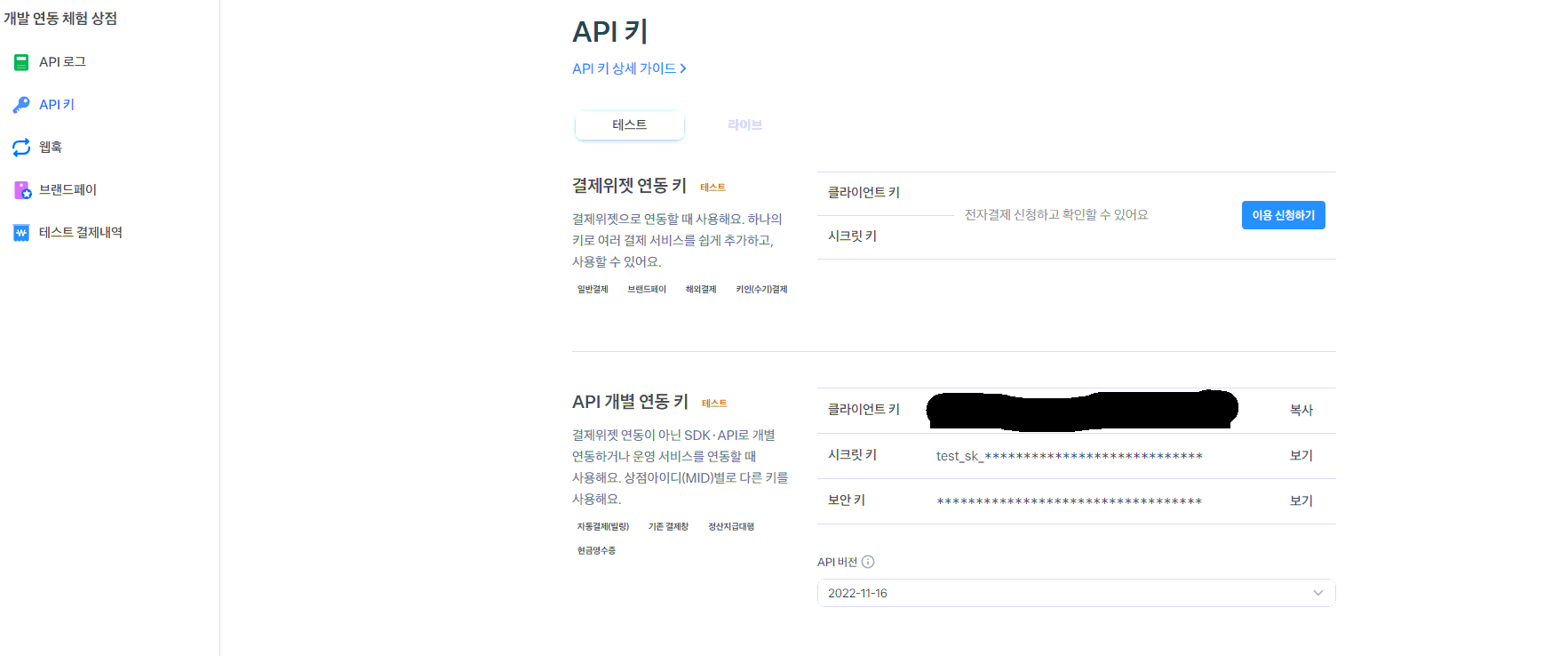Click the 개발 연동 체험 상점 title

(60, 19)
